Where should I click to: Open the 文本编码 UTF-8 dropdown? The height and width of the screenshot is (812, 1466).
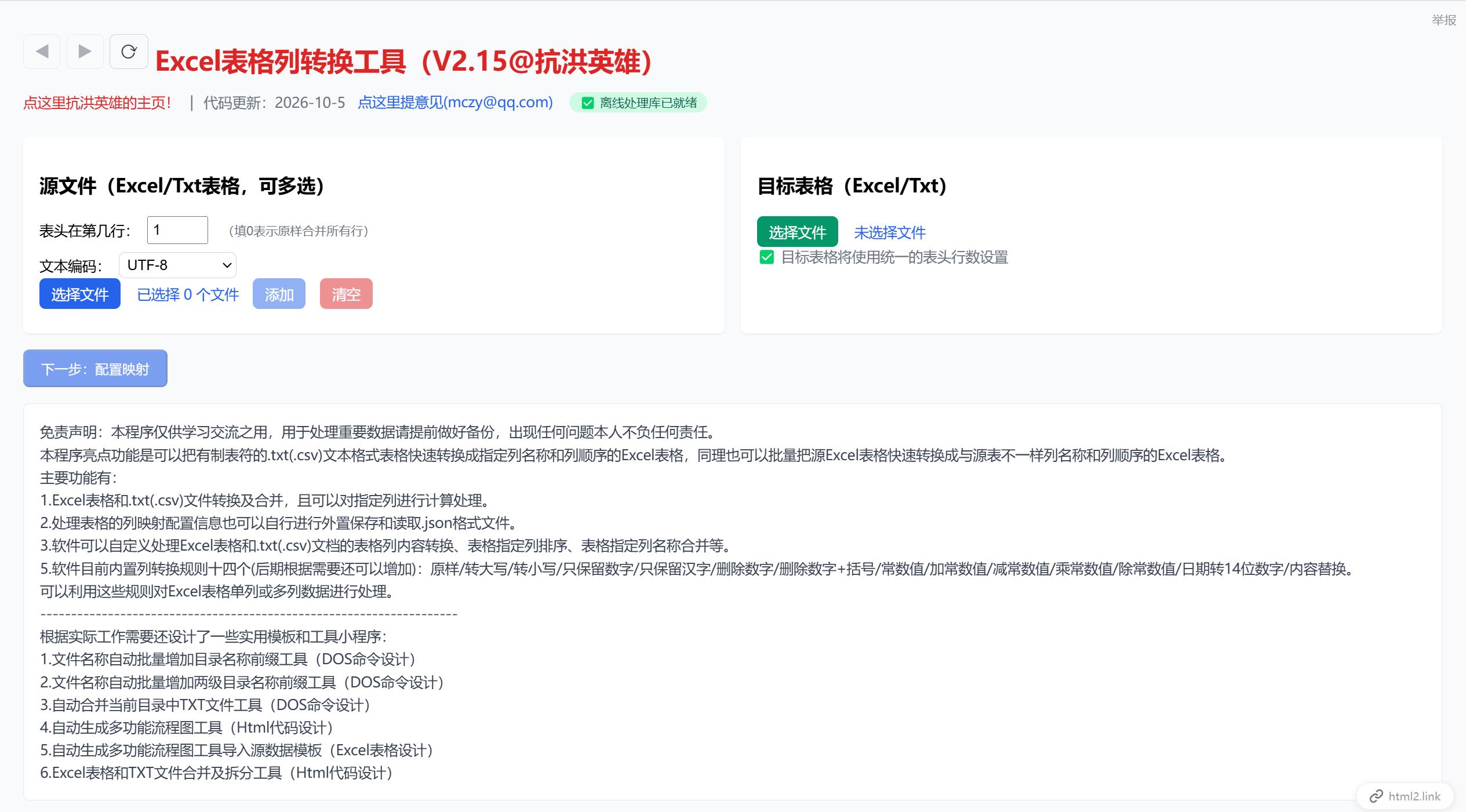click(177, 265)
